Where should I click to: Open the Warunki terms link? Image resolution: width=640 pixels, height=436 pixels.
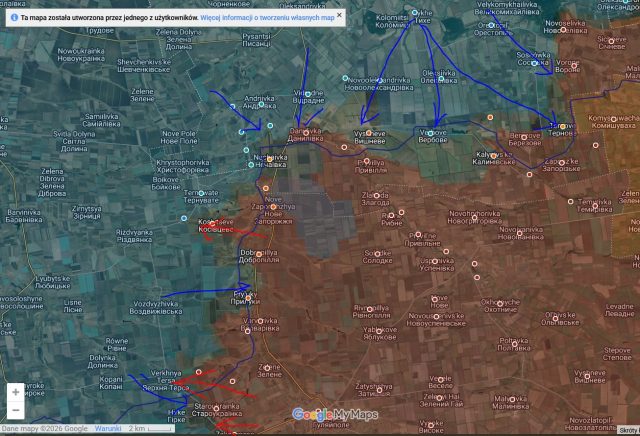tap(108, 429)
